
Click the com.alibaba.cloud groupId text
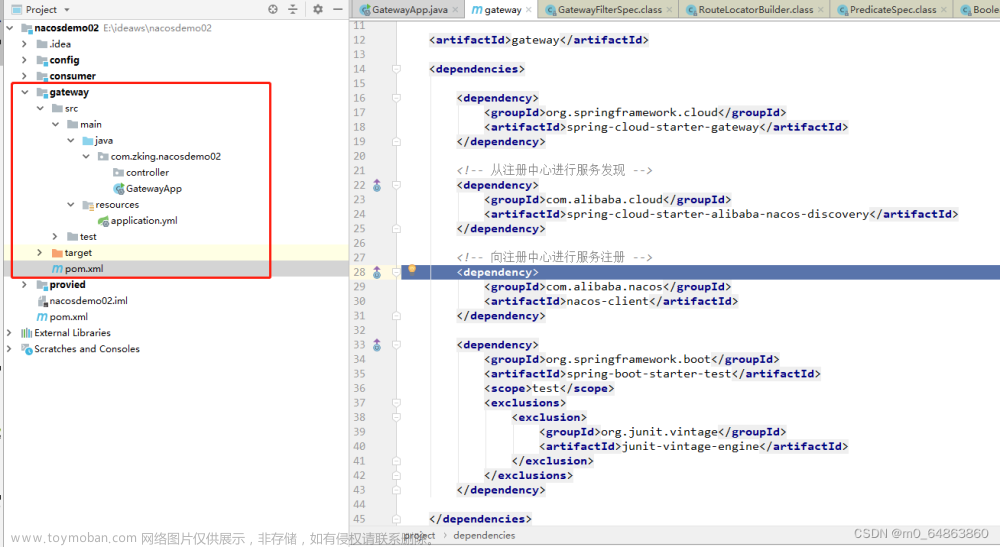[x=605, y=200]
